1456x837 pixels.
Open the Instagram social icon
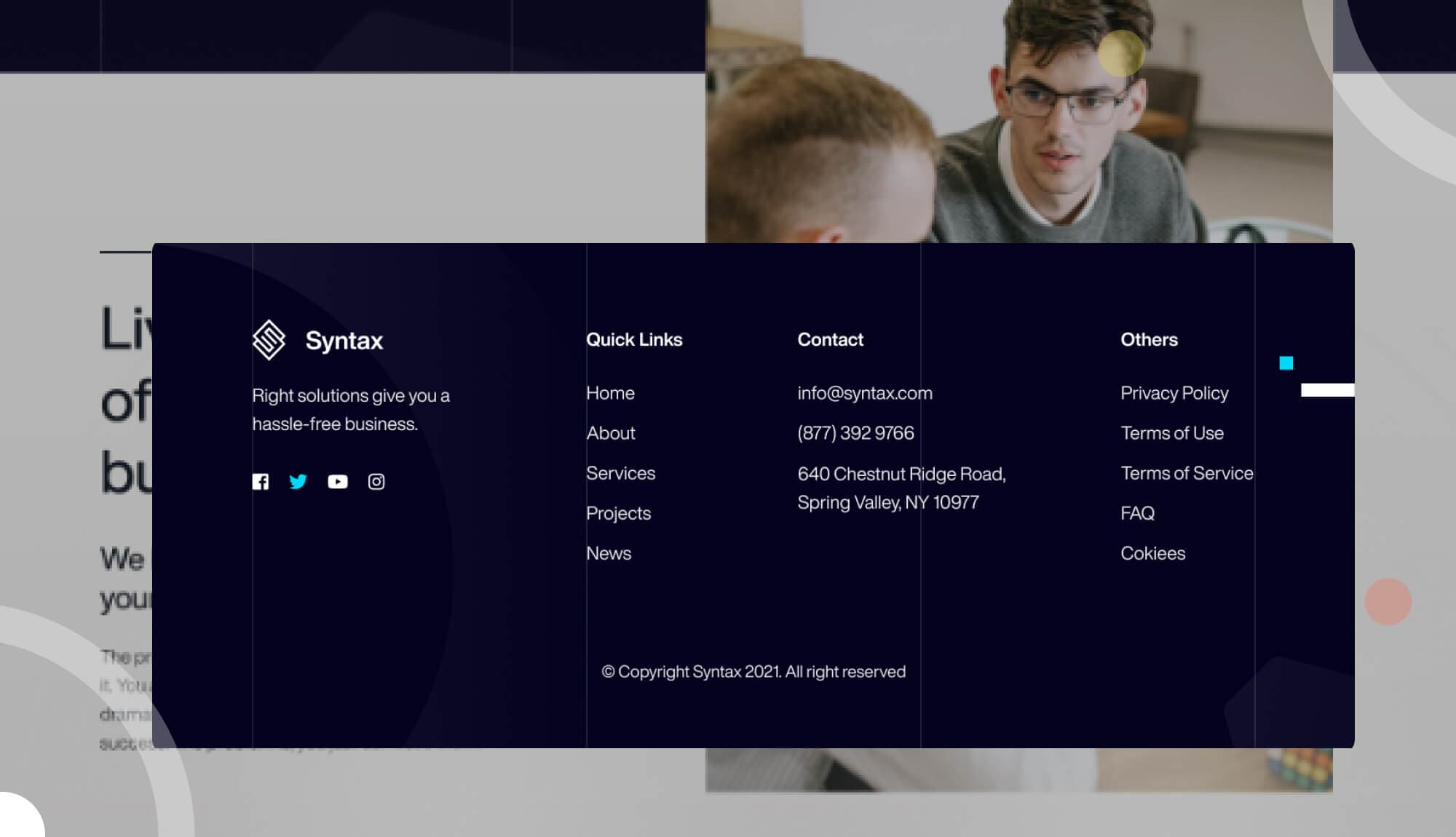click(x=376, y=482)
